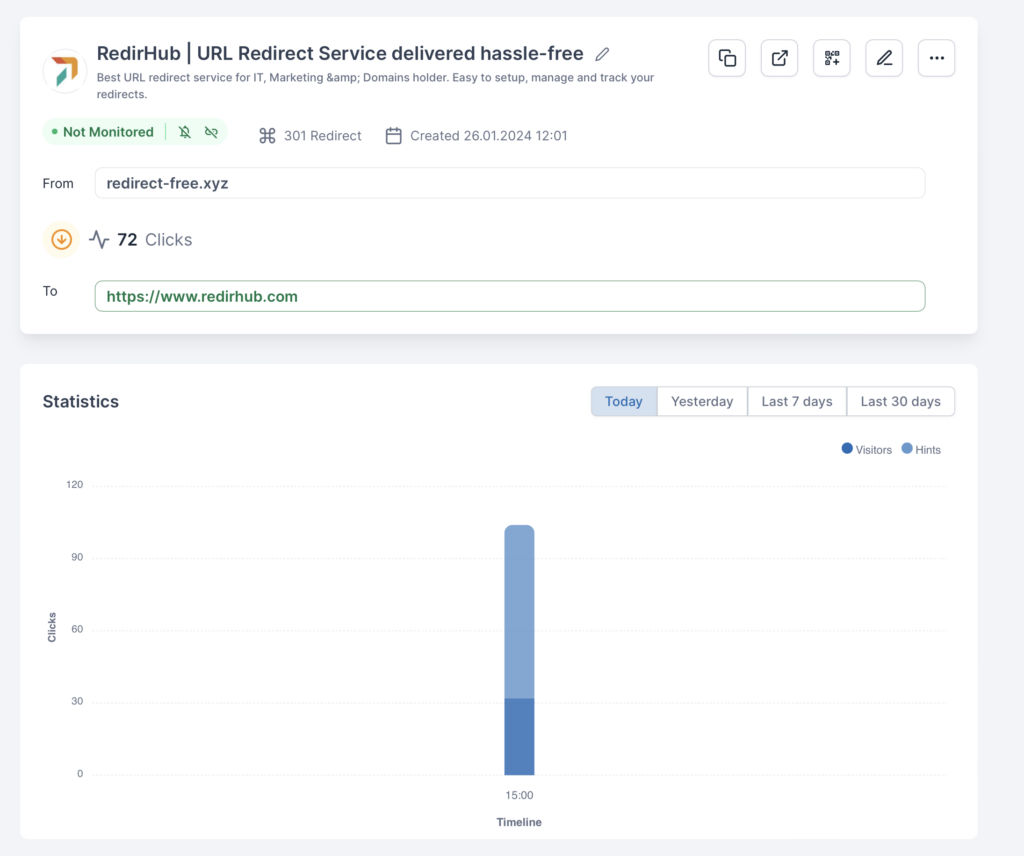The height and width of the screenshot is (856, 1024).
Task: Click the '301 Redirect' label text
Action: (x=323, y=136)
